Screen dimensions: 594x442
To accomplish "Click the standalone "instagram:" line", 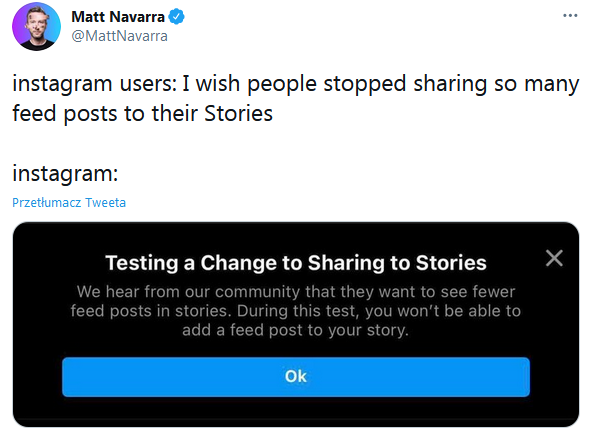I will pos(65,174).
